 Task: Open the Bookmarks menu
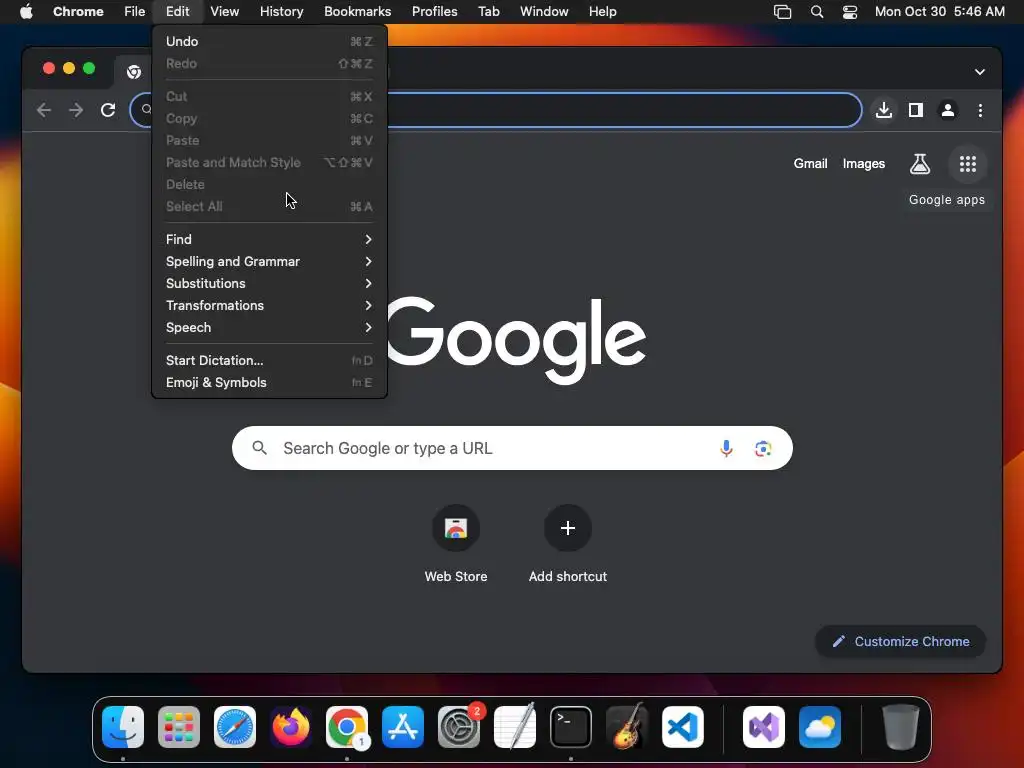click(357, 12)
